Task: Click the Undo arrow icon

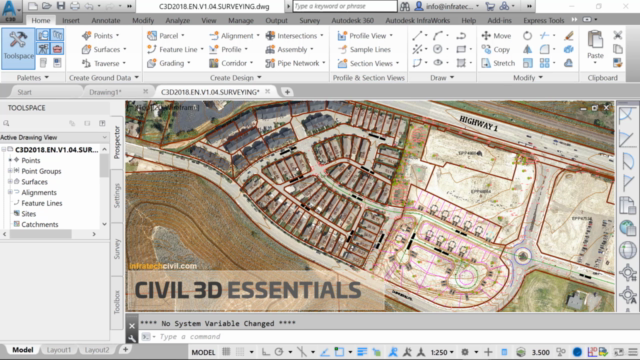Action: 89,6
